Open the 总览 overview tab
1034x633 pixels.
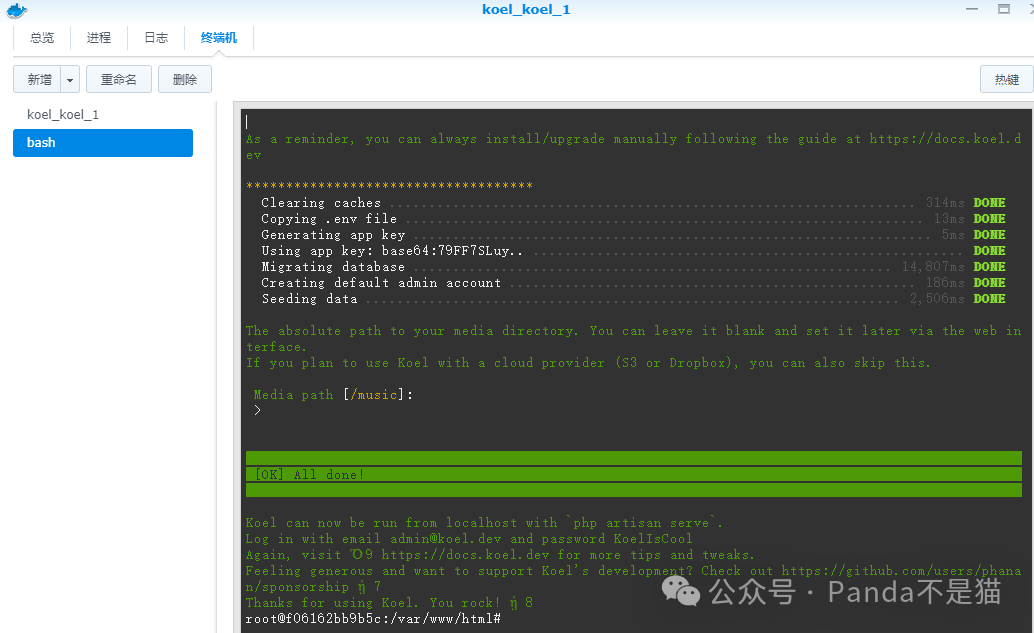pyautogui.click(x=42, y=38)
